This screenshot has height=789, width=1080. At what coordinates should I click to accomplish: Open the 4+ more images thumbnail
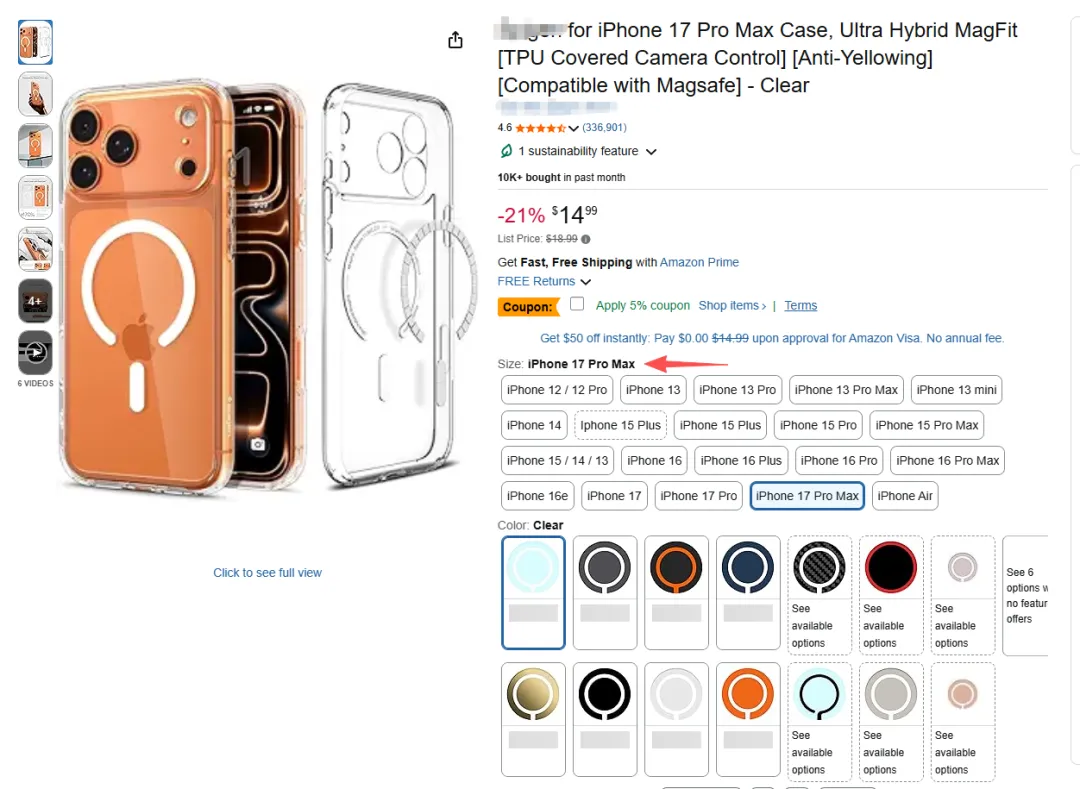pyautogui.click(x=35, y=300)
